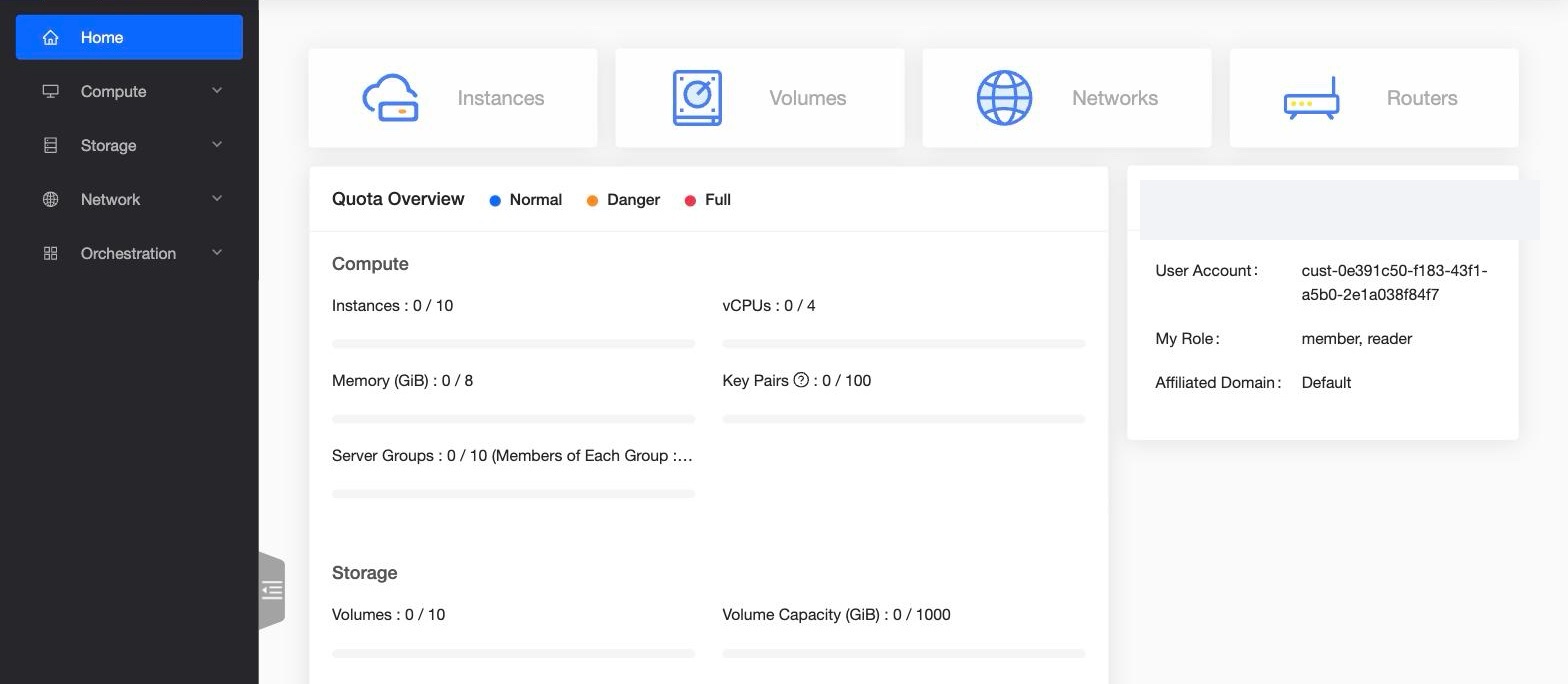Viewport: 1568px width, 684px height.
Task: Expand the Orchestration menu chevron
Action: coord(217,253)
